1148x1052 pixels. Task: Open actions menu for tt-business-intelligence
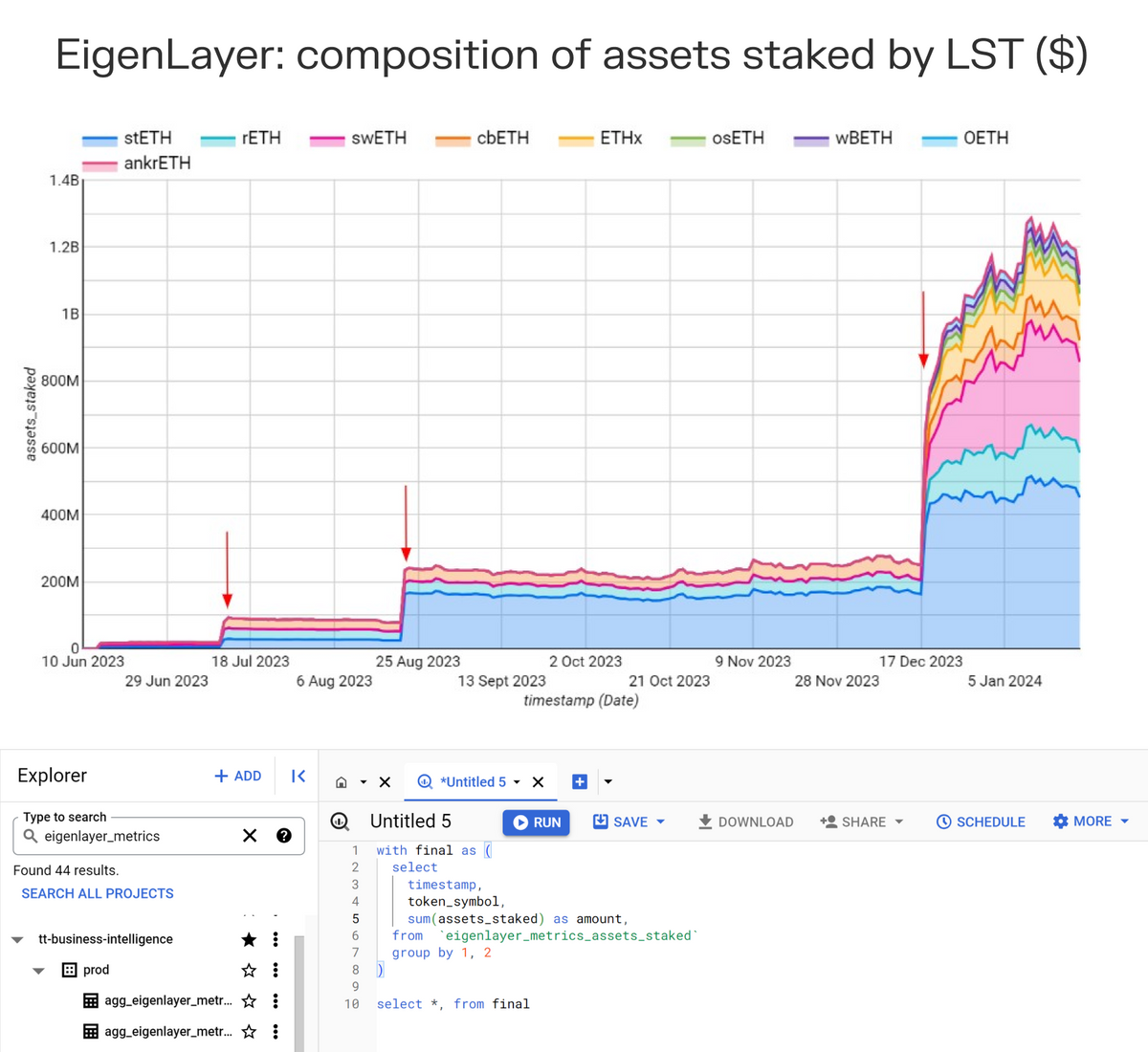pos(276,939)
